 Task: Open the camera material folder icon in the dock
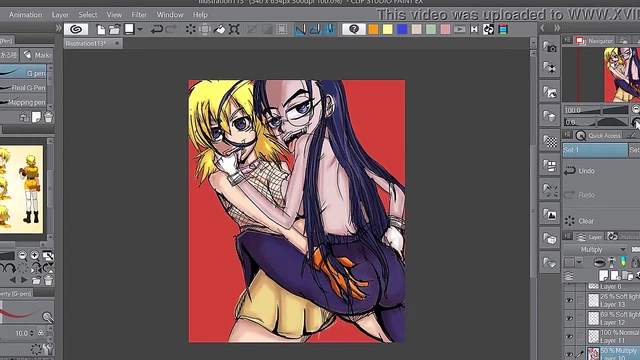[x=549, y=47]
